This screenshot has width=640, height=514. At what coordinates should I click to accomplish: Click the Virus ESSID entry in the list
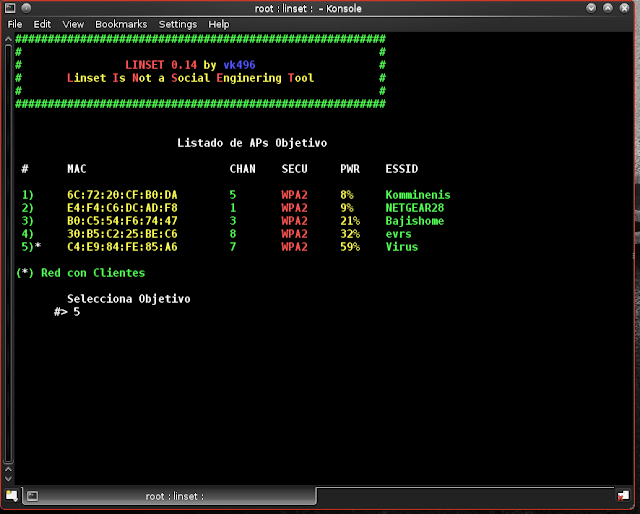(x=402, y=246)
